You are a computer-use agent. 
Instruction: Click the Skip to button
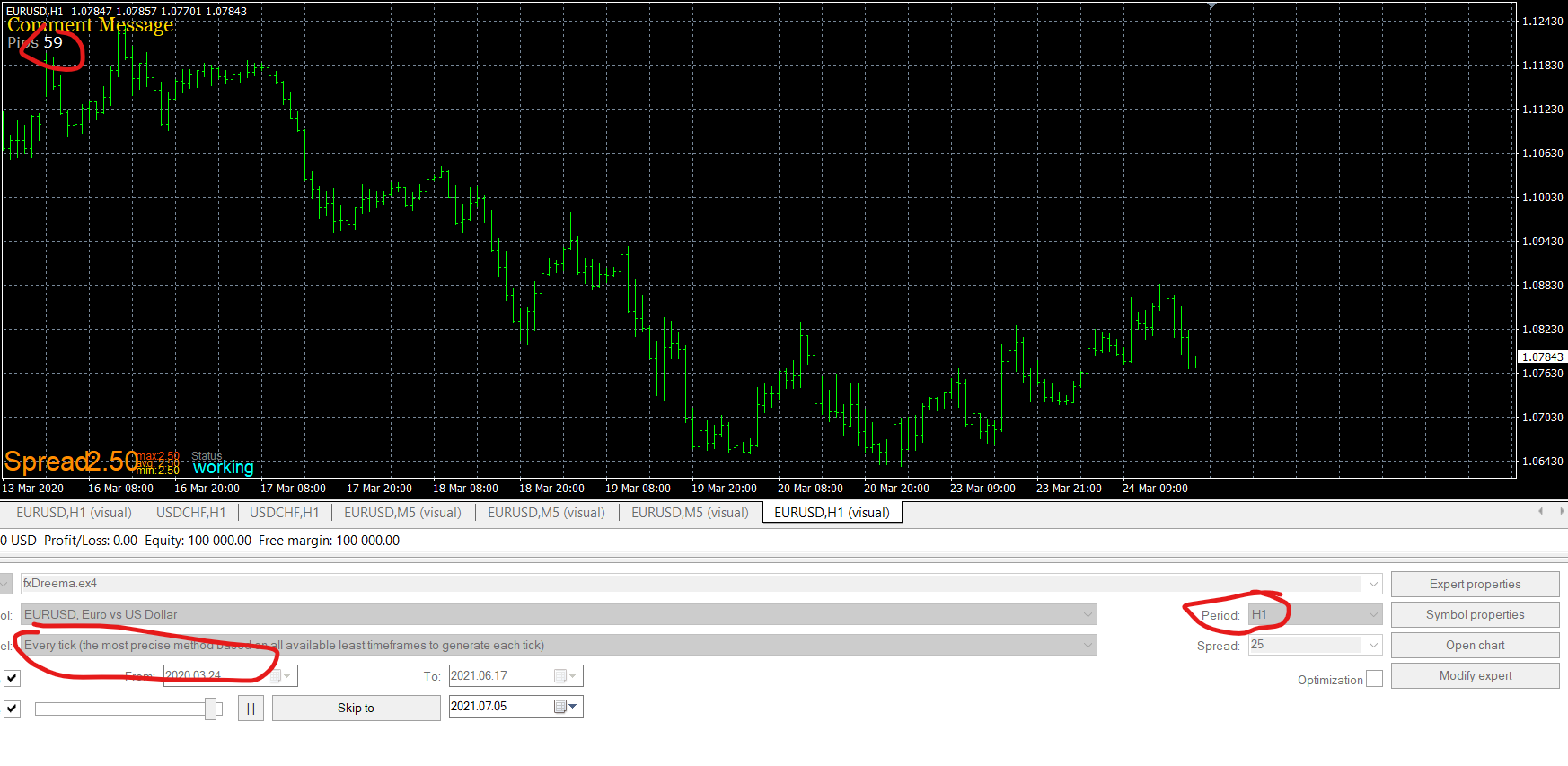coord(356,708)
